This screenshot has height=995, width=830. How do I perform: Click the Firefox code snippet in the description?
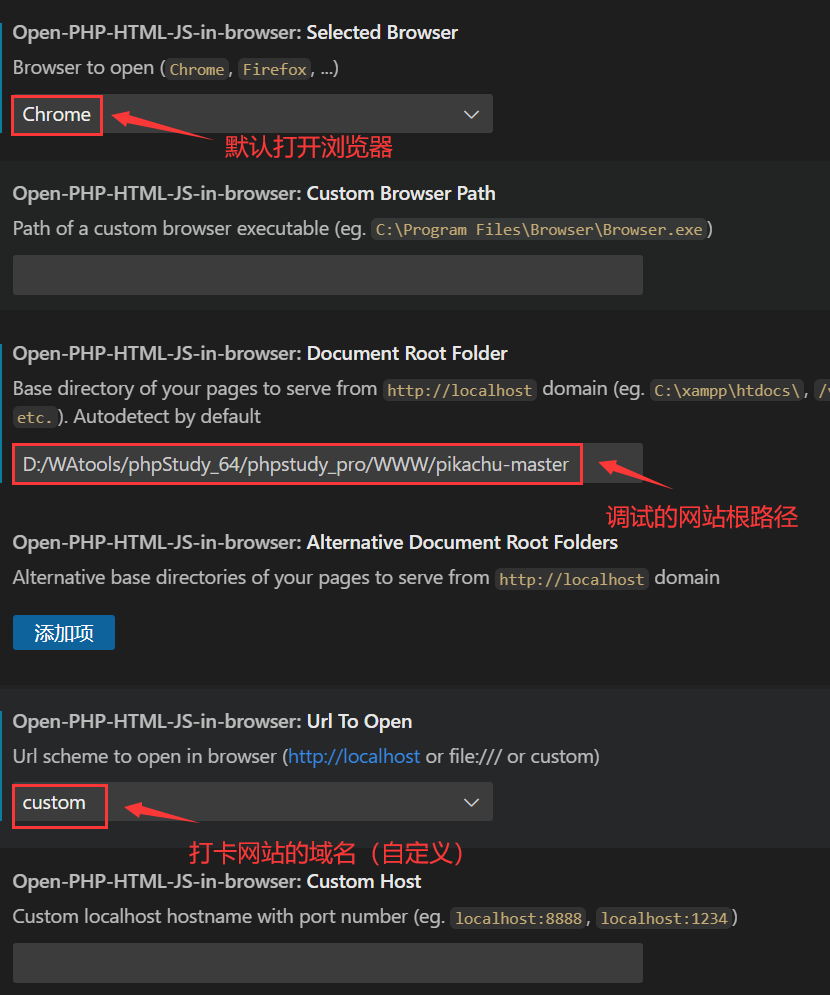(x=275, y=69)
